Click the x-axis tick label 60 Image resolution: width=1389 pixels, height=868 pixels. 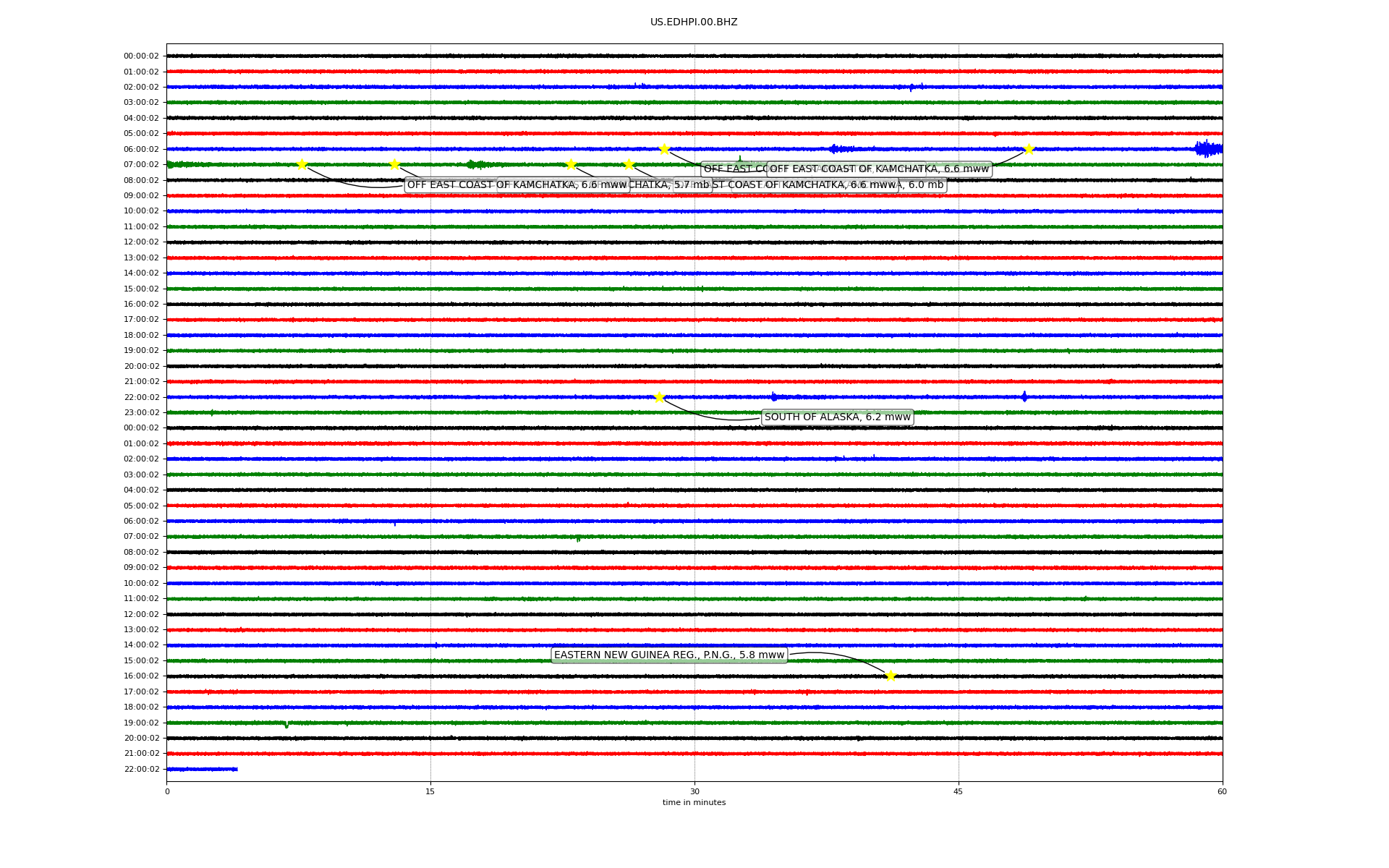1222,791
